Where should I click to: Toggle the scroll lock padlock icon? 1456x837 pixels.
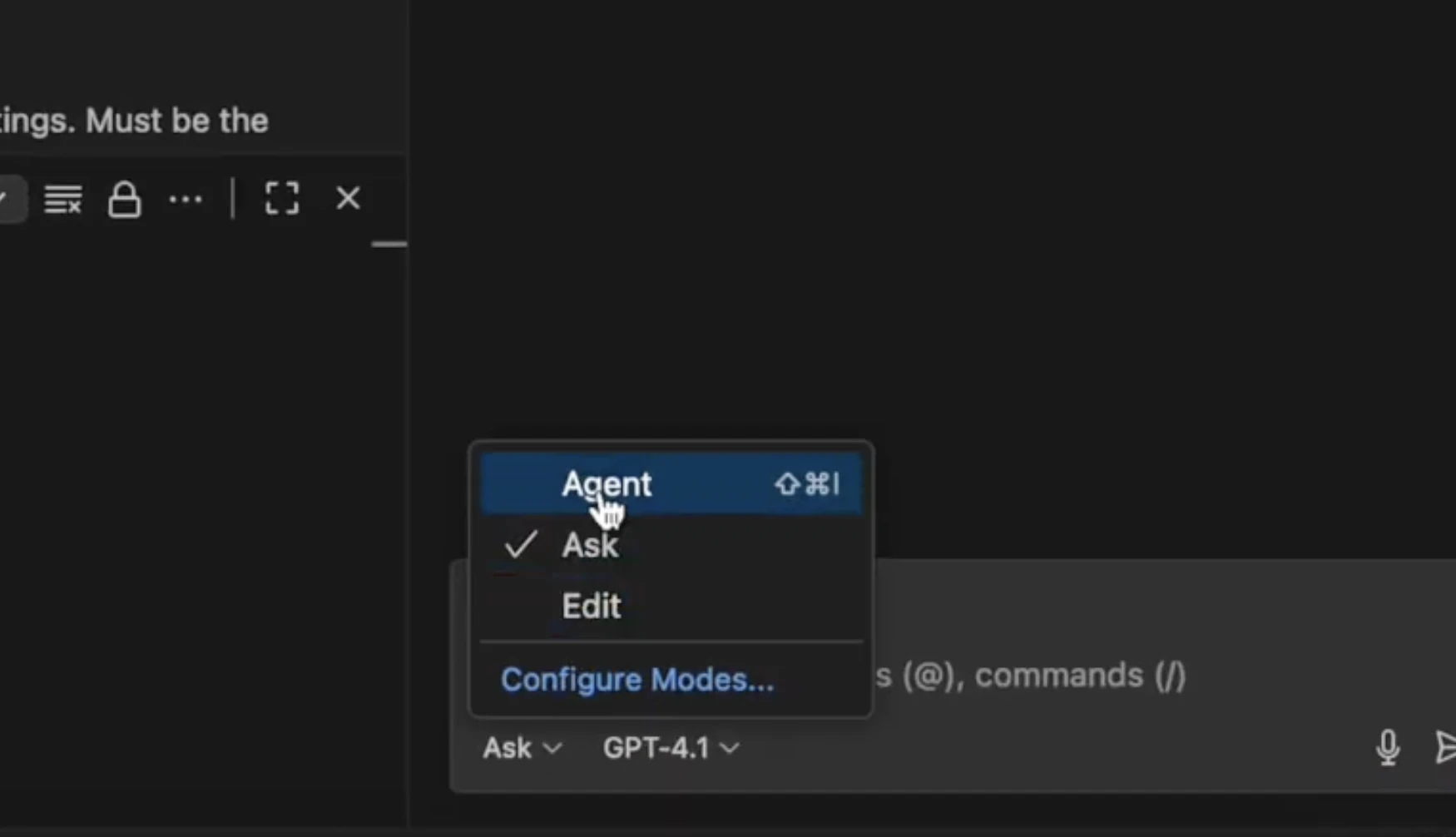click(x=124, y=200)
